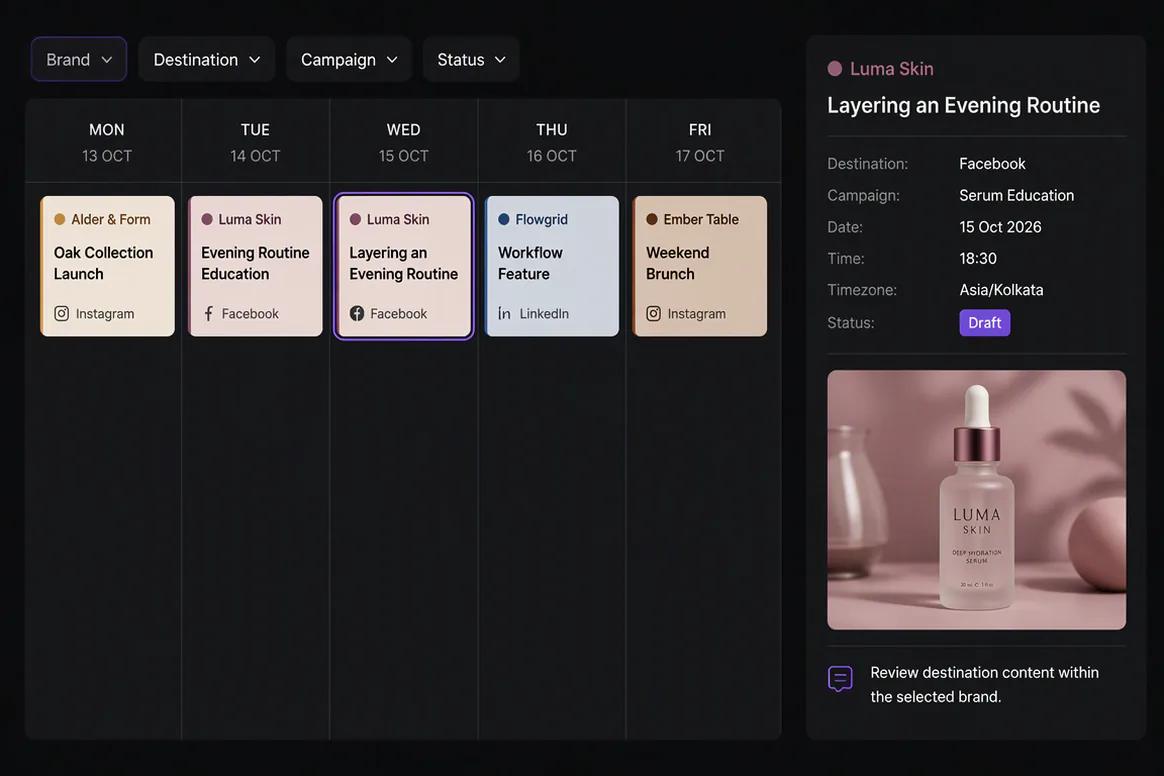1164x776 pixels.
Task: Click the 'Alder & Form' brand label
Action: (x=111, y=219)
